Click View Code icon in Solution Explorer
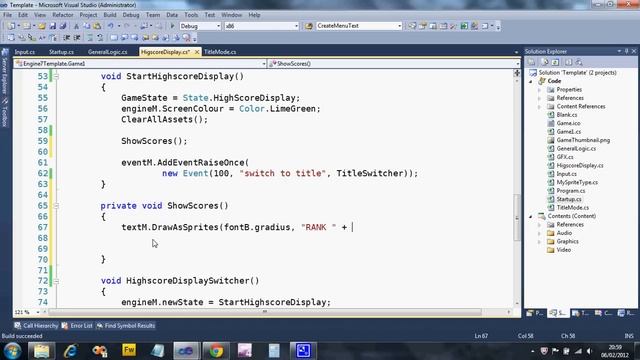Image resolution: width=640 pixels, height=360 pixels. 569,62
